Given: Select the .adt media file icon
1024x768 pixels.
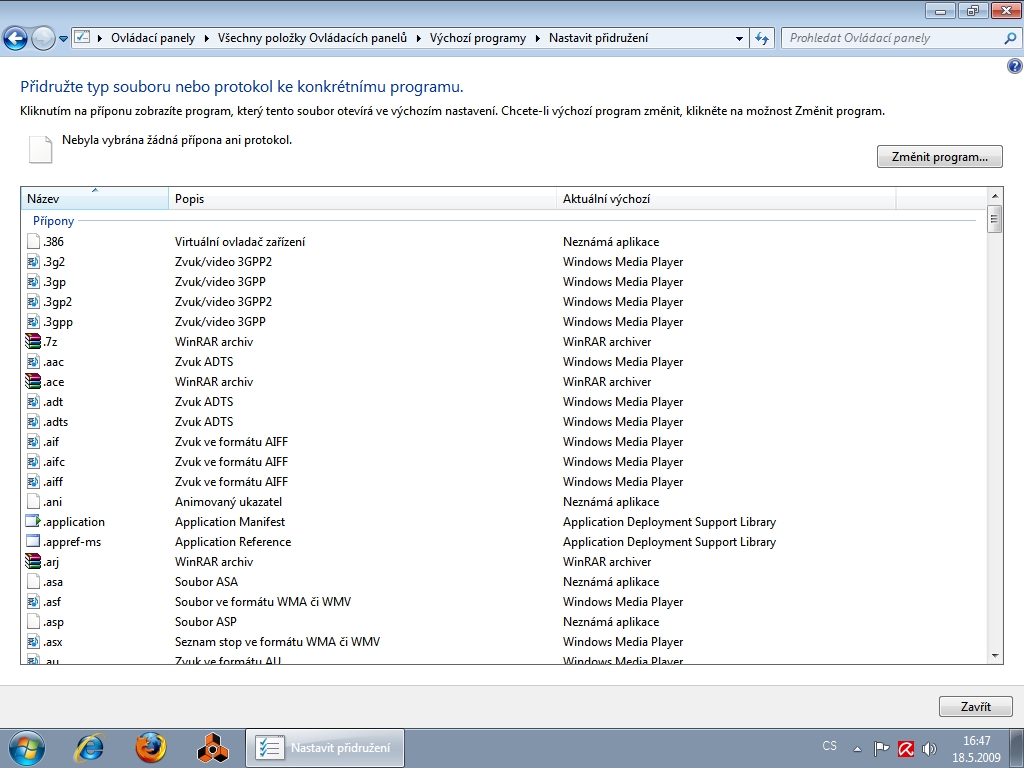Looking at the screenshot, I should [x=33, y=402].
